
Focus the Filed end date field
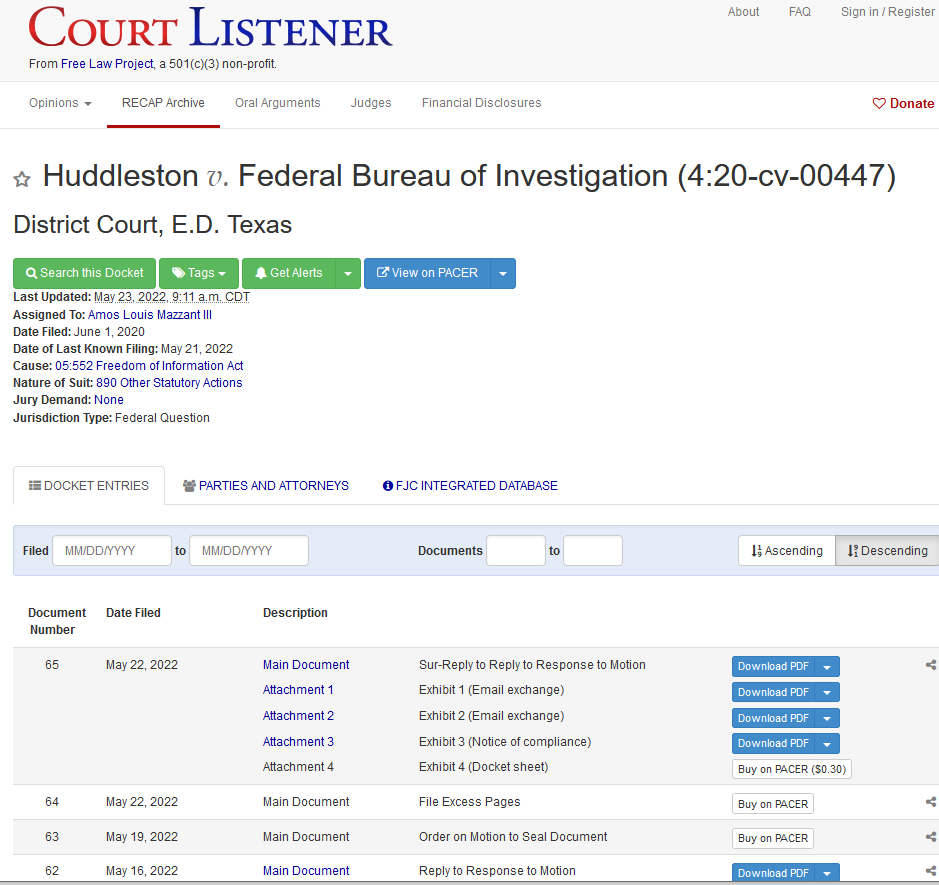(x=249, y=551)
